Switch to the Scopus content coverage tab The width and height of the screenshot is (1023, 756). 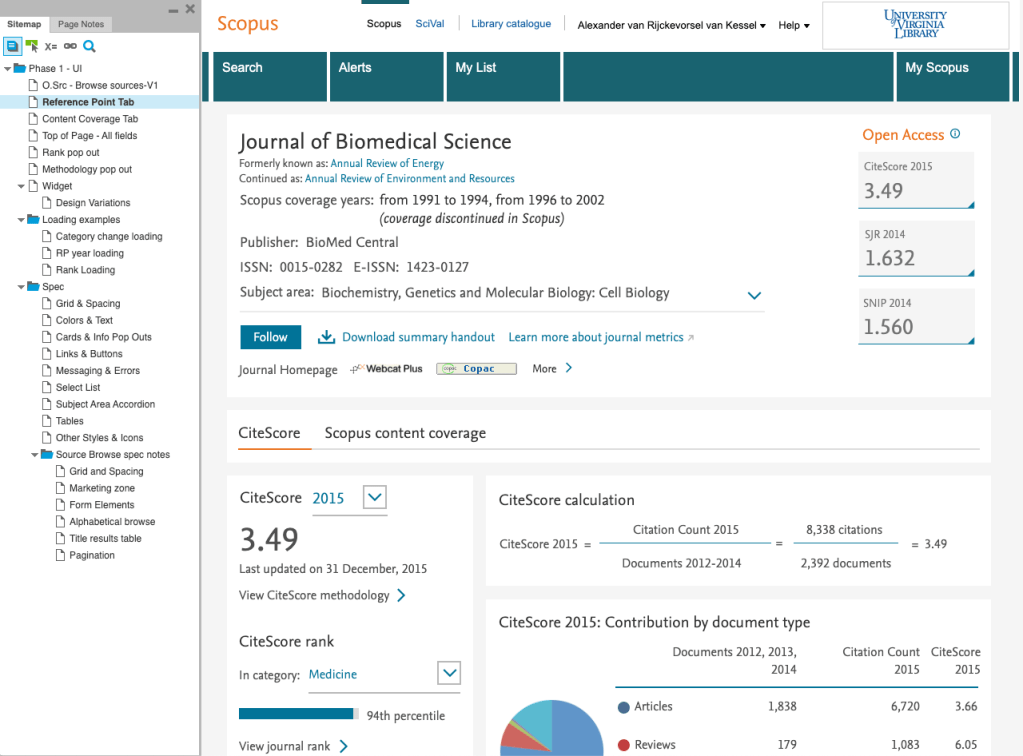(405, 433)
